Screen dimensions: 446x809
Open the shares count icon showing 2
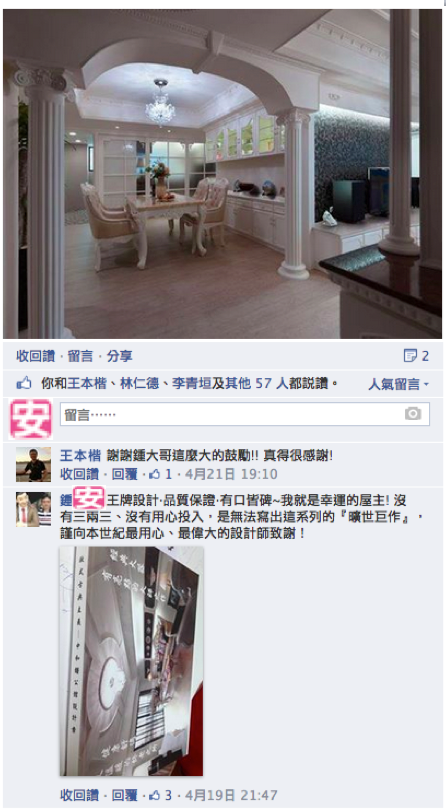pyautogui.click(x=416, y=355)
